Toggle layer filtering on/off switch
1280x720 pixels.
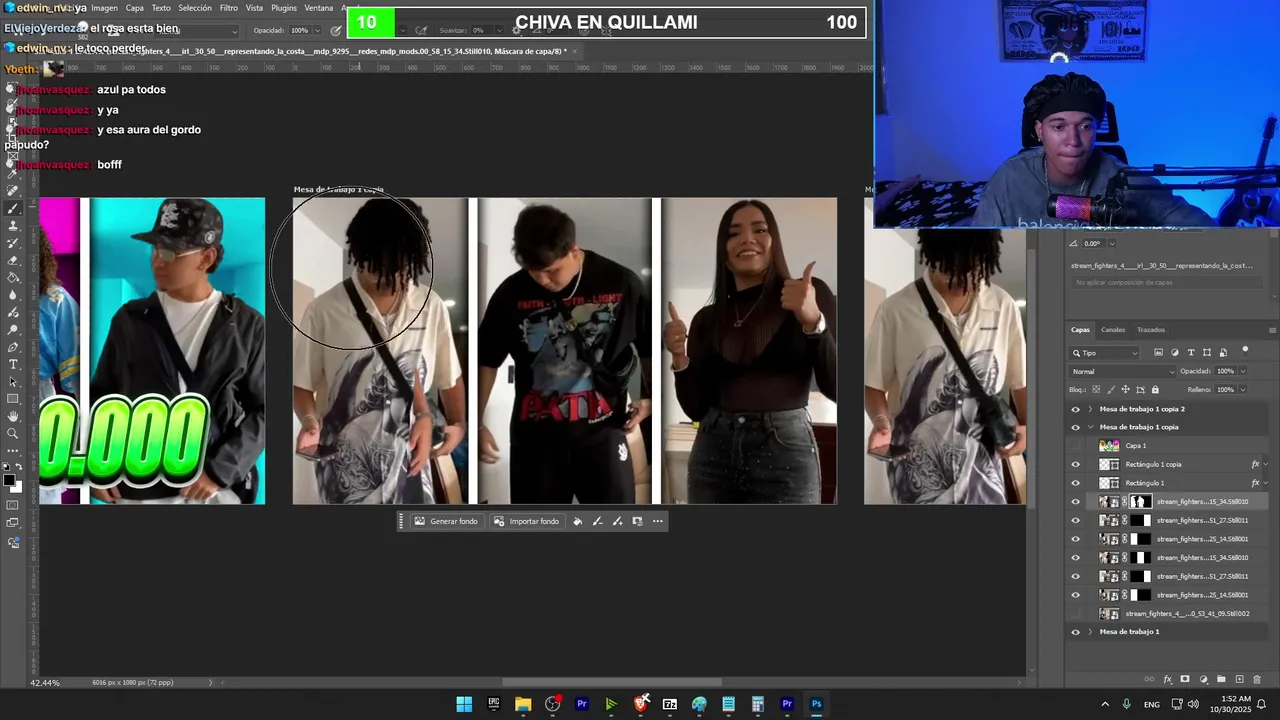[1245, 351]
